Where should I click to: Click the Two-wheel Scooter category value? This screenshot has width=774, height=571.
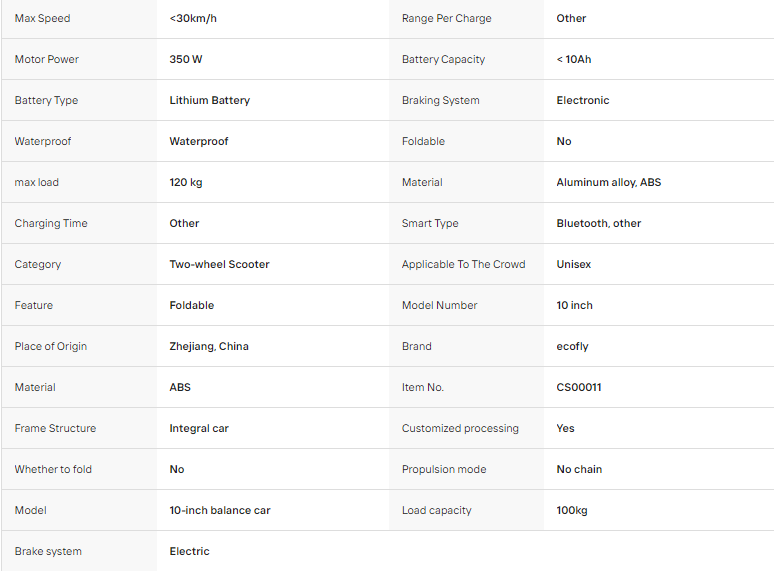point(219,264)
